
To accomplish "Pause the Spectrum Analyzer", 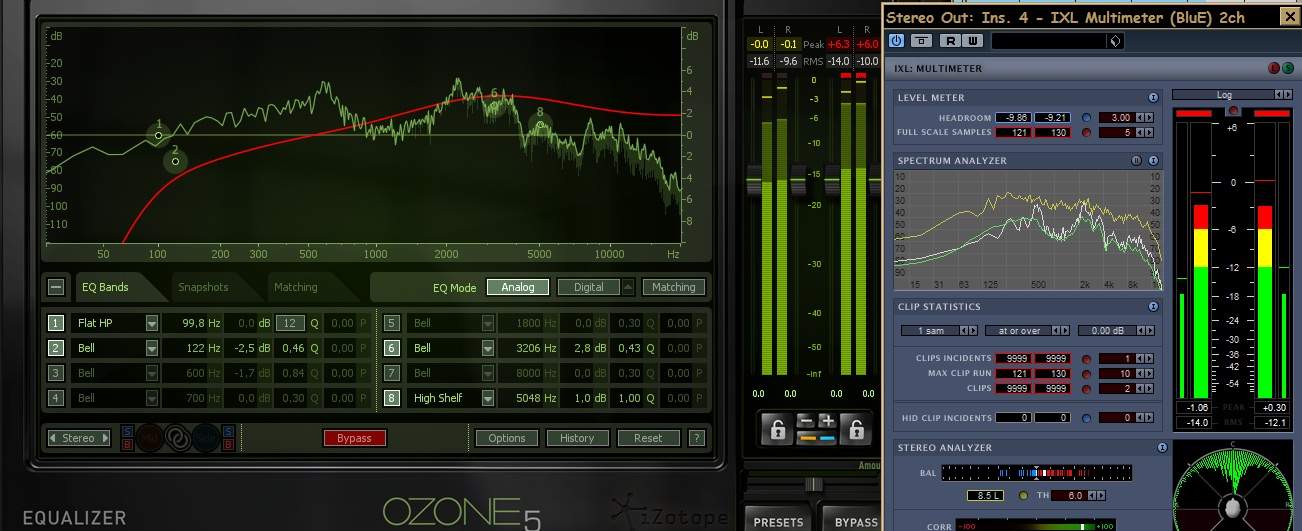I will (x=1137, y=160).
